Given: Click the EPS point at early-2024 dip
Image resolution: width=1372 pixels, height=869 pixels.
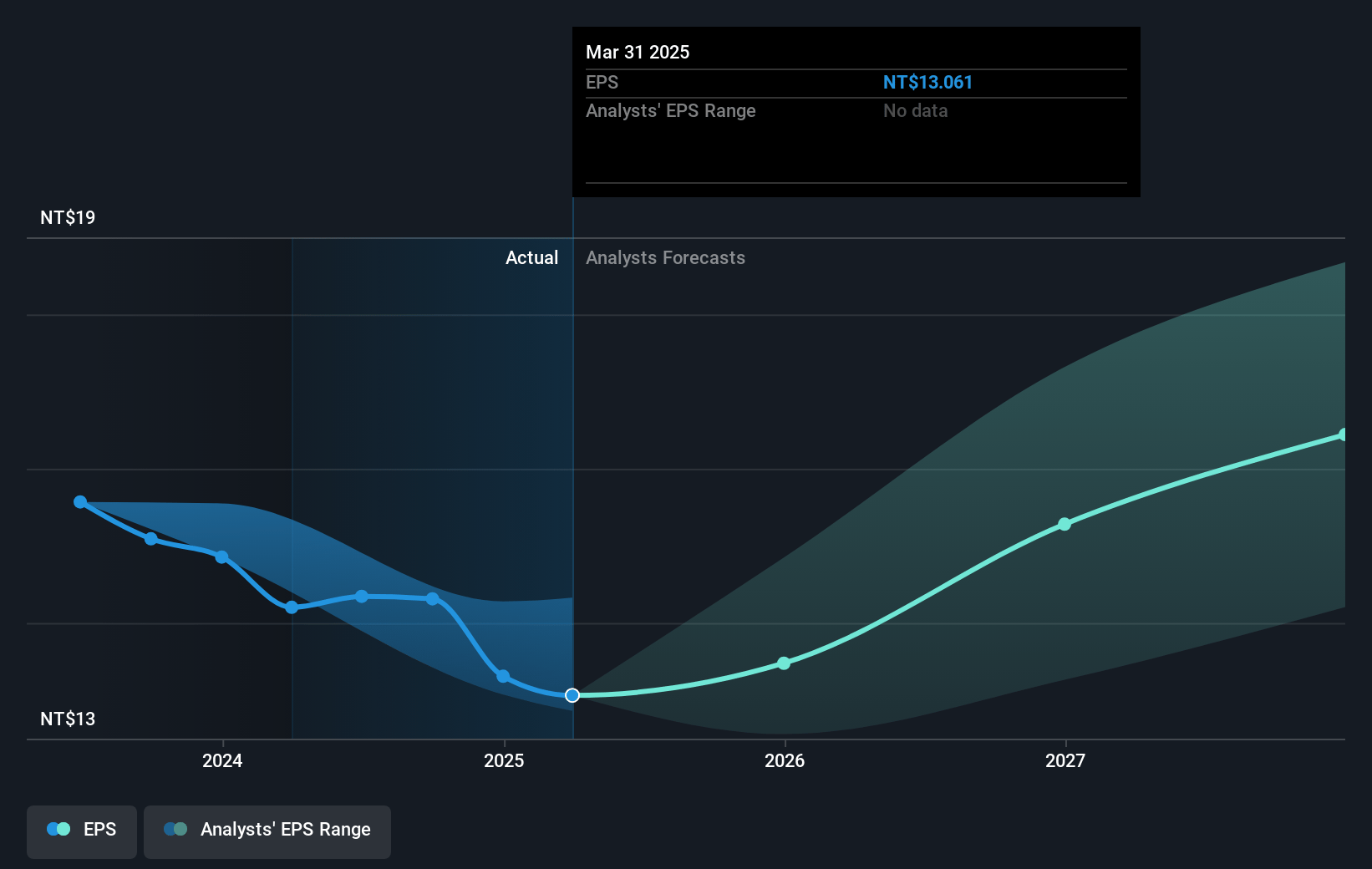Looking at the screenshot, I should click(292, 607).
